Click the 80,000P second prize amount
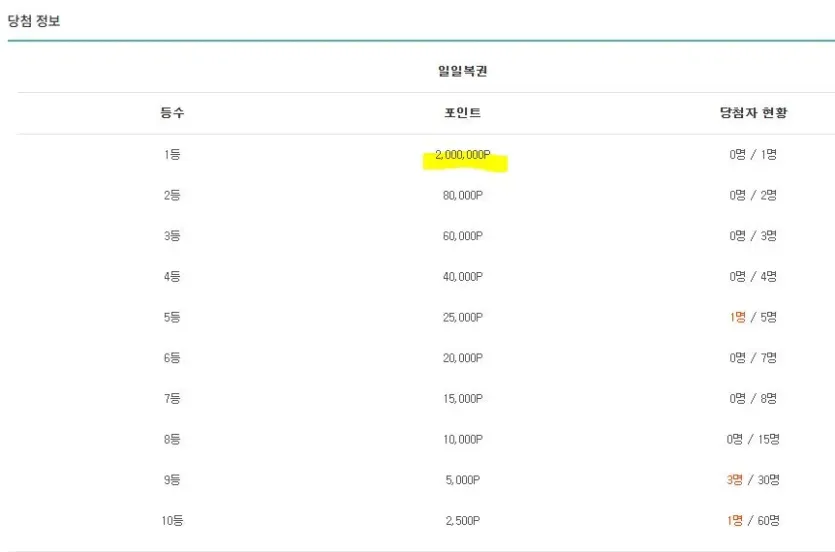The height and width of the screenshot is (552, 835). click(x=463, y=195)
